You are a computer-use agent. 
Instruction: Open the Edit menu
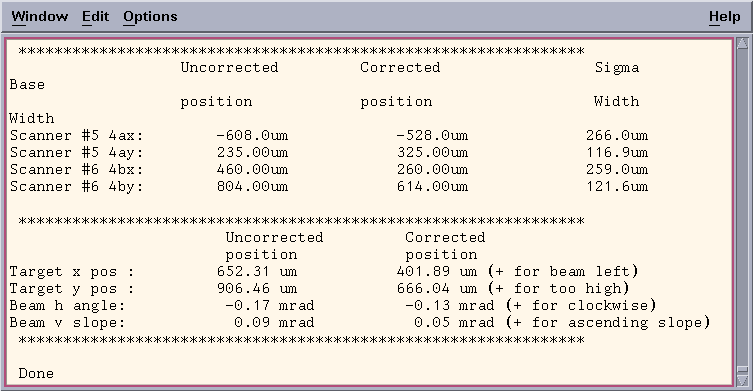[x=95, y=16]
